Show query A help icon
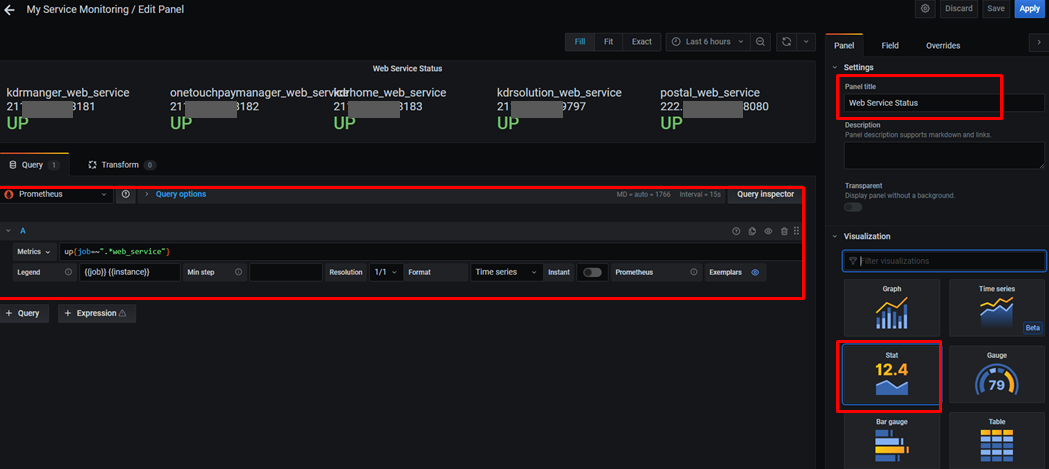The image size is (1049, 469). click(737, 231)
